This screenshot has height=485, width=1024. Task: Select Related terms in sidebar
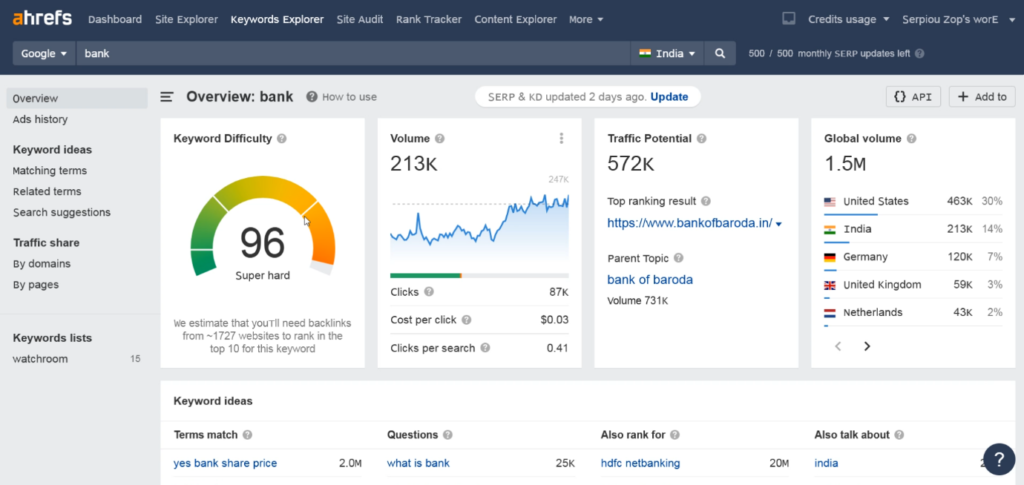(x=47, y=191)
